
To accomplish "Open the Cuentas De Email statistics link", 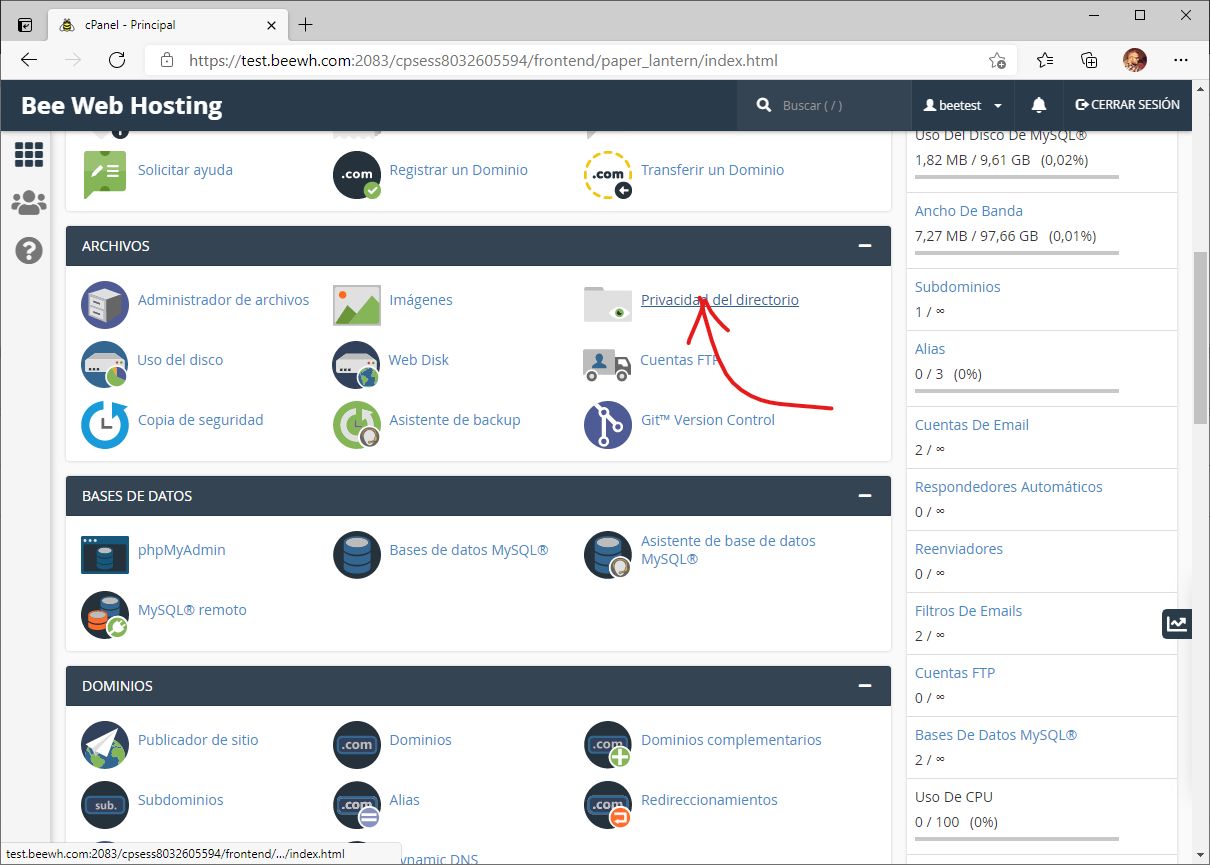I will [972, 425].
